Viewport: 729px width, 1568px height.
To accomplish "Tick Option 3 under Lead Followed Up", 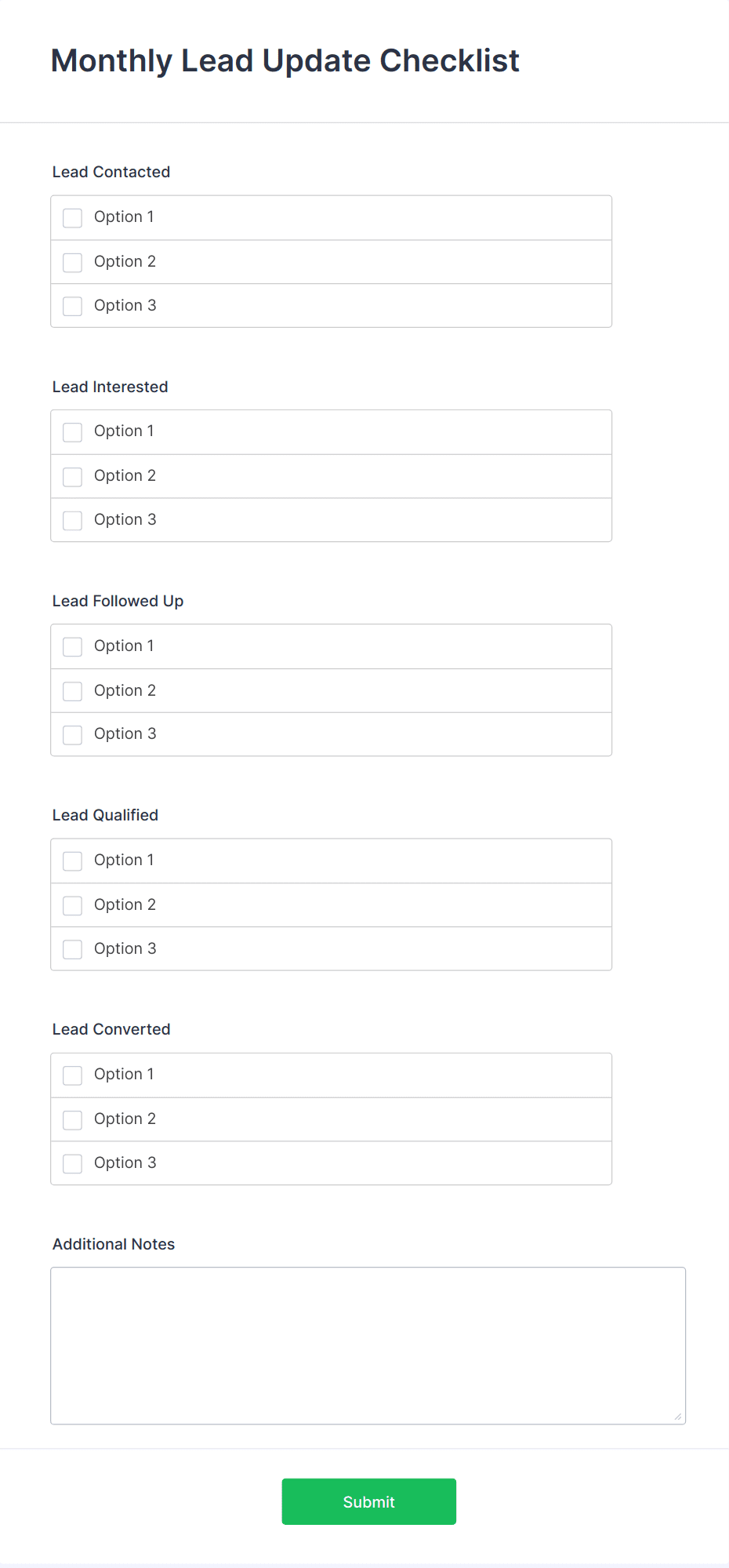I will [x=73, y=735].
